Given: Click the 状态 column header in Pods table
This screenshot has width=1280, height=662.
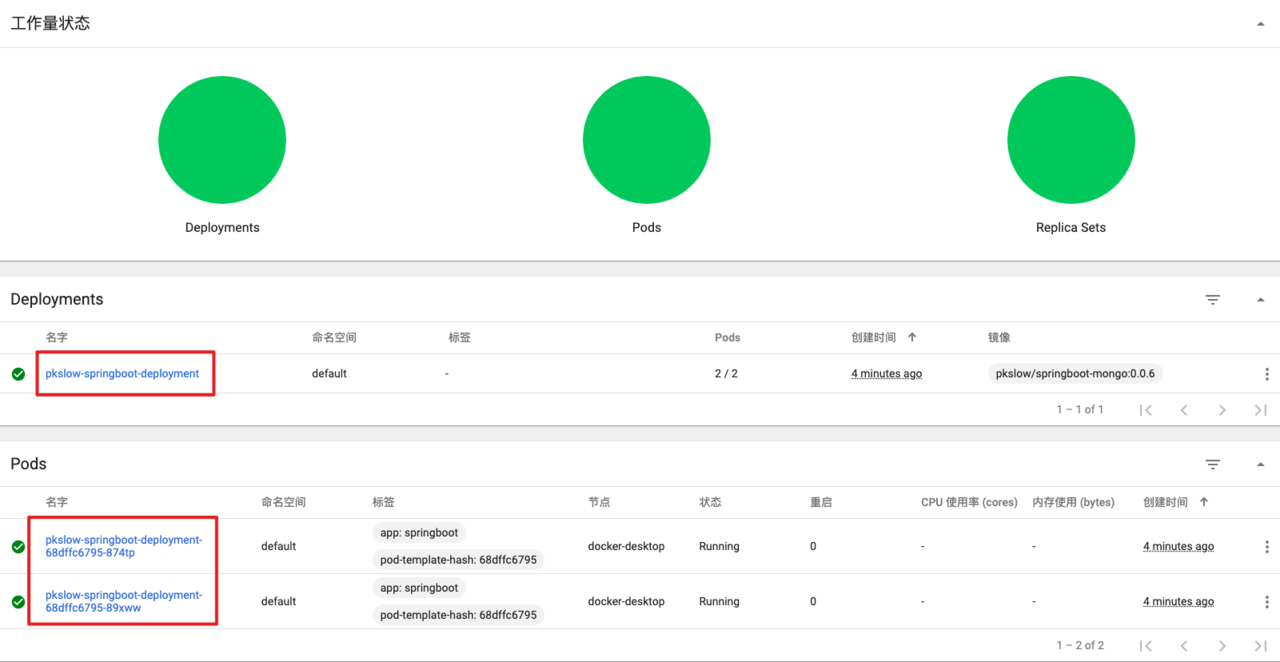Looking at the screenshot, I should 710,502.
